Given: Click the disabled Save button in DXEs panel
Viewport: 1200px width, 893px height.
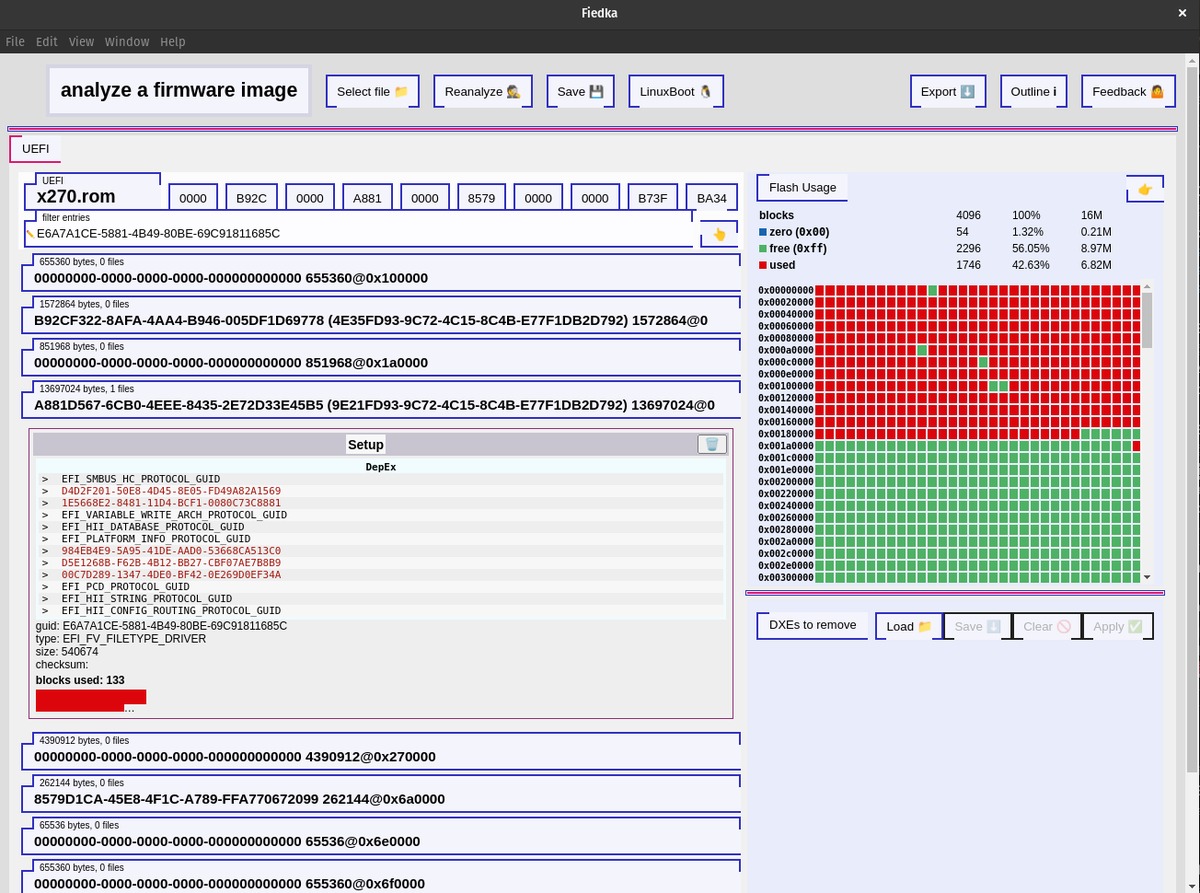Looking at the screenshot, I should (x=977, y=627).
